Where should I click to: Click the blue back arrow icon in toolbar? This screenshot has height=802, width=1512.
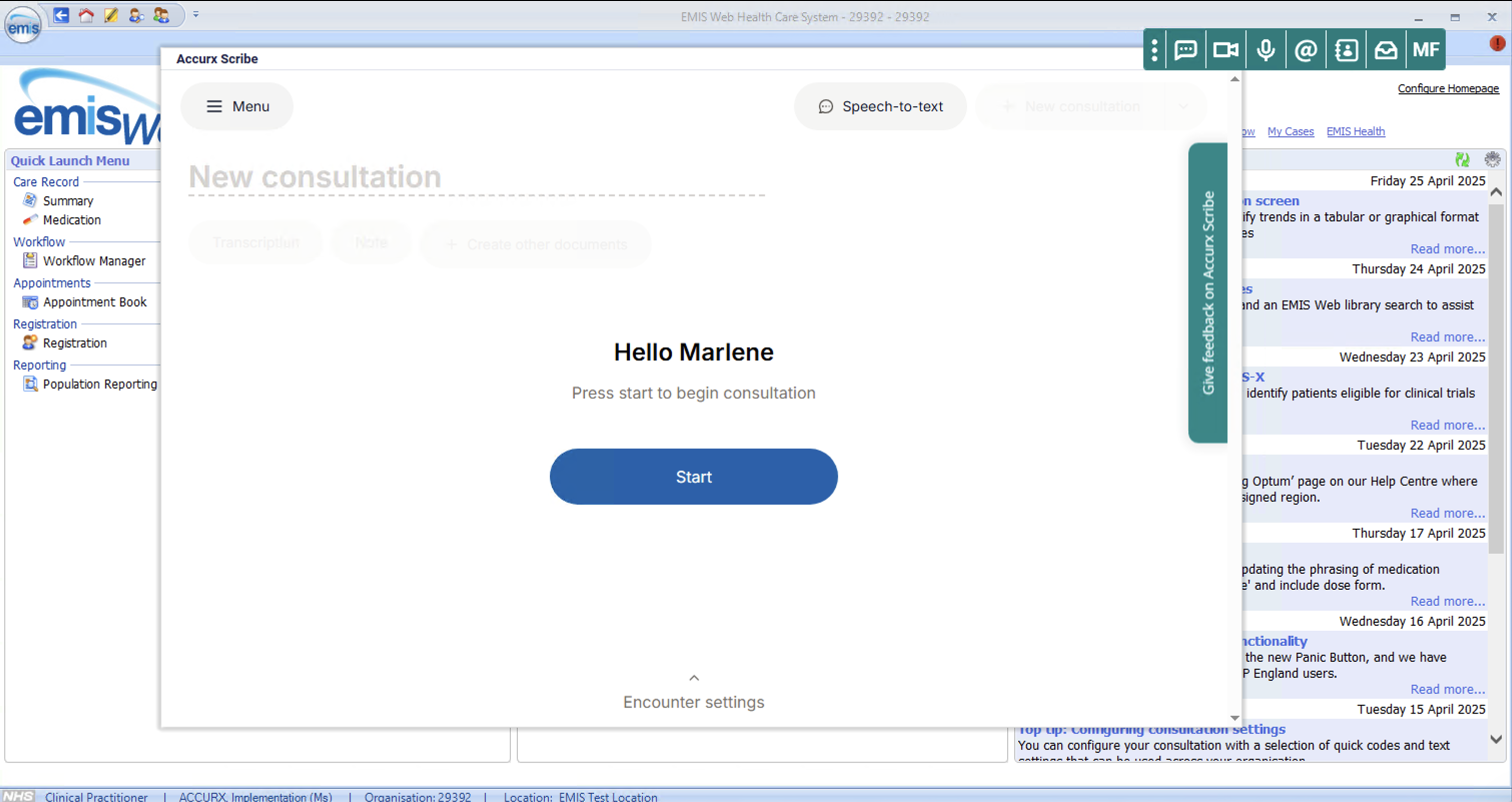pos(61,15)
